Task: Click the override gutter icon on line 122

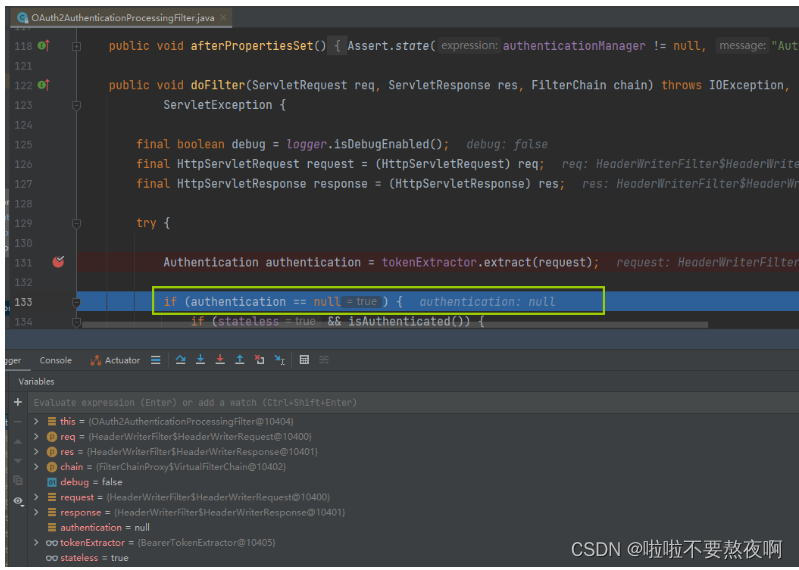Action: click(43, 85)
